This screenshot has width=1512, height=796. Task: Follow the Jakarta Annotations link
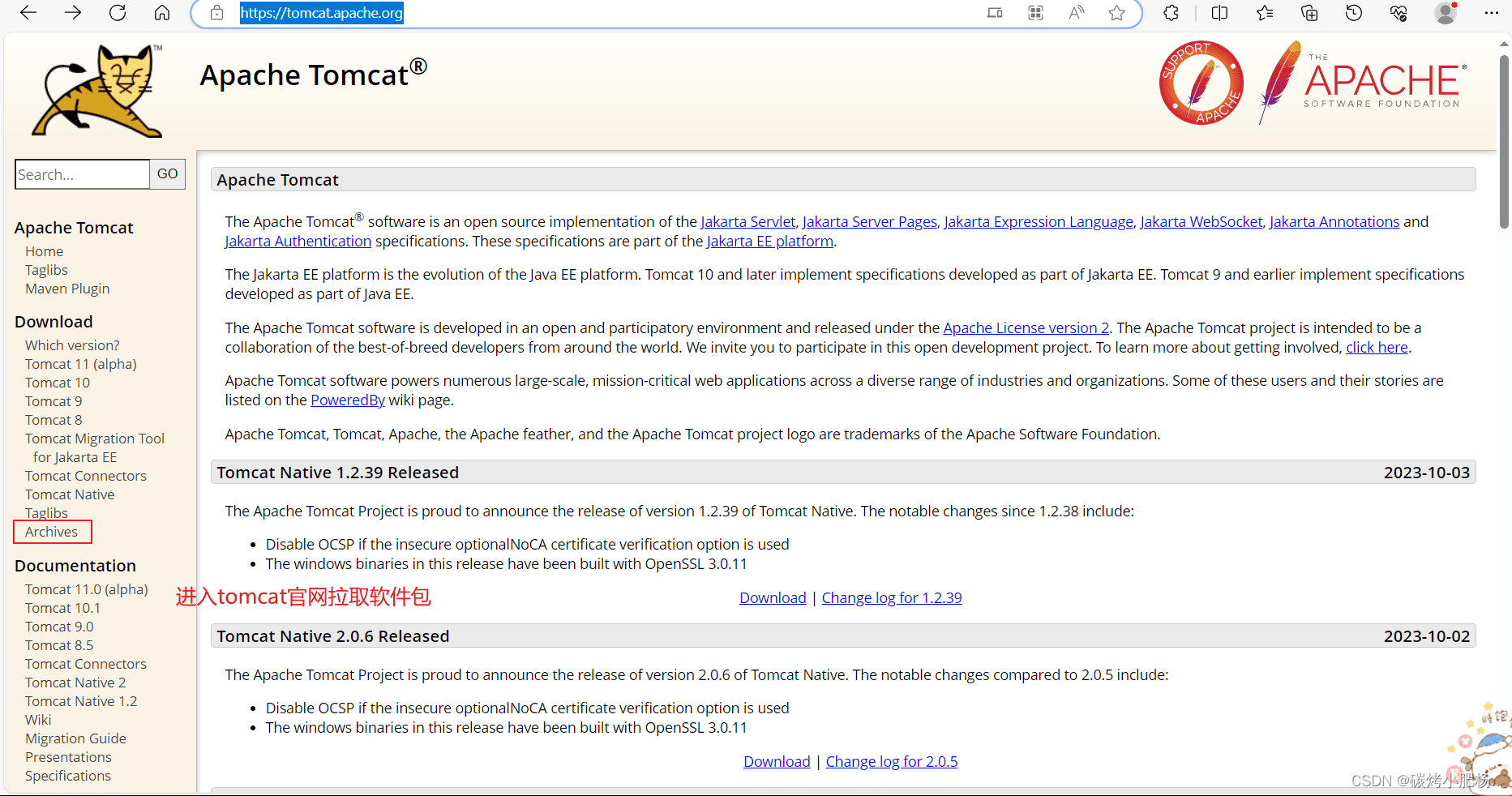click(1334, 222)
